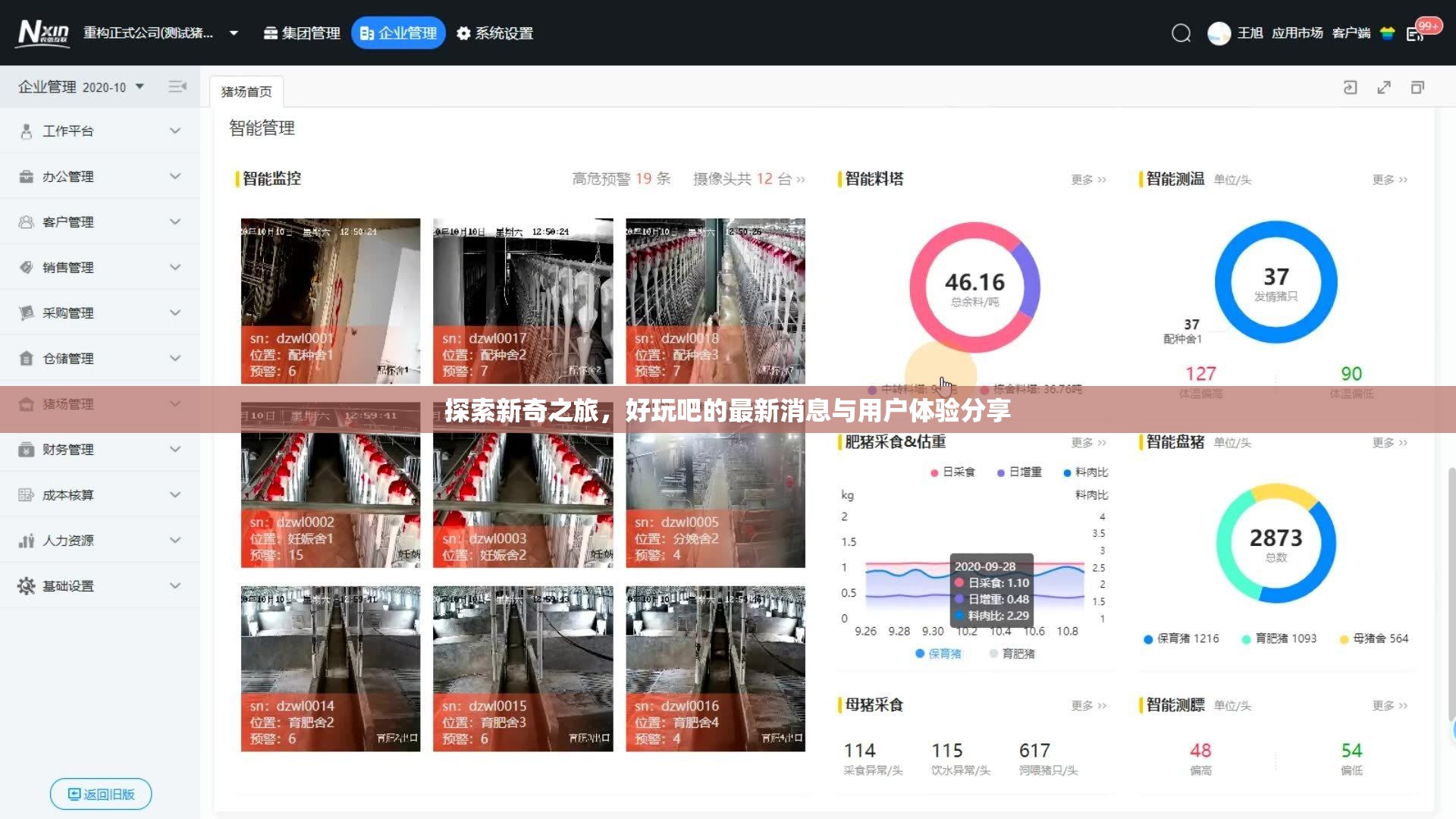Open the company selector dropdown arrow
This screenshot has height=819, width=1456.
[x=234, y=33]
